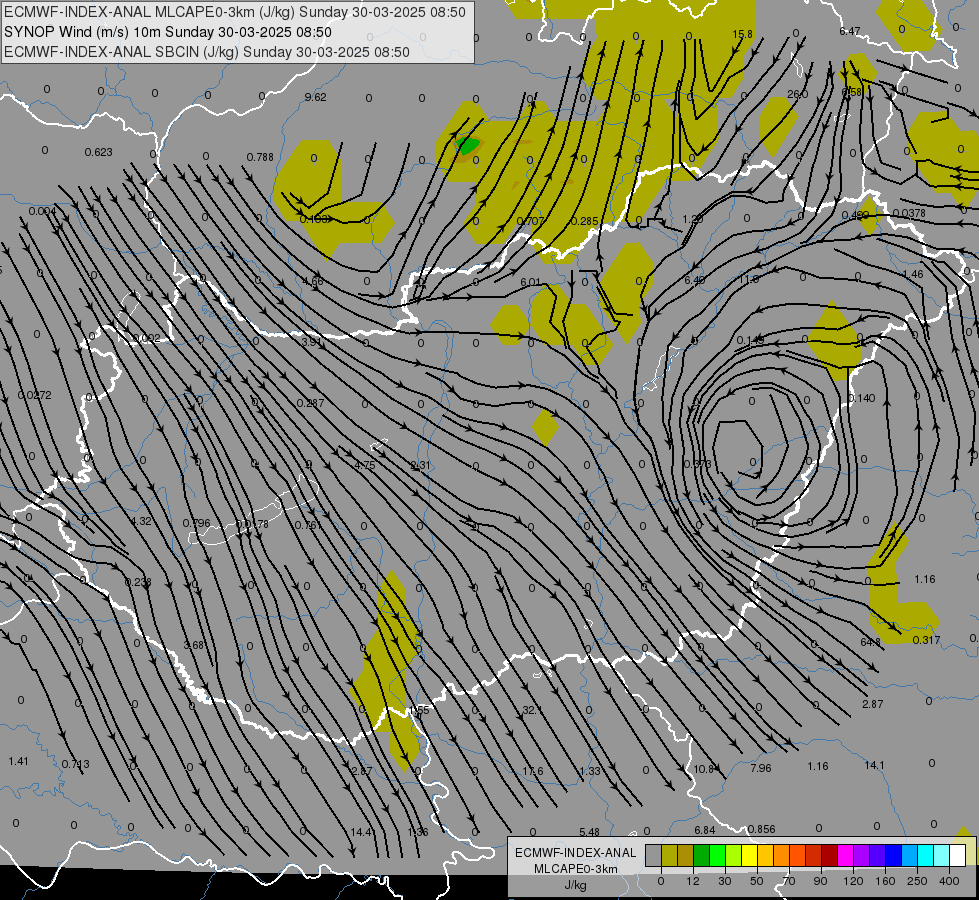Pick the bright green legend swatch

click(x=717, y=856)
